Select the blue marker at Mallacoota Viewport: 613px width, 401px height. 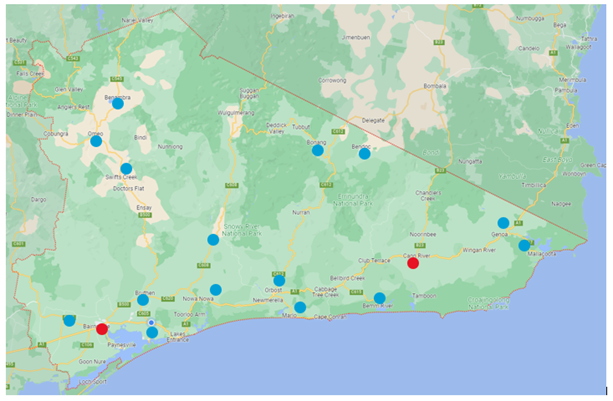pos(524,245)
